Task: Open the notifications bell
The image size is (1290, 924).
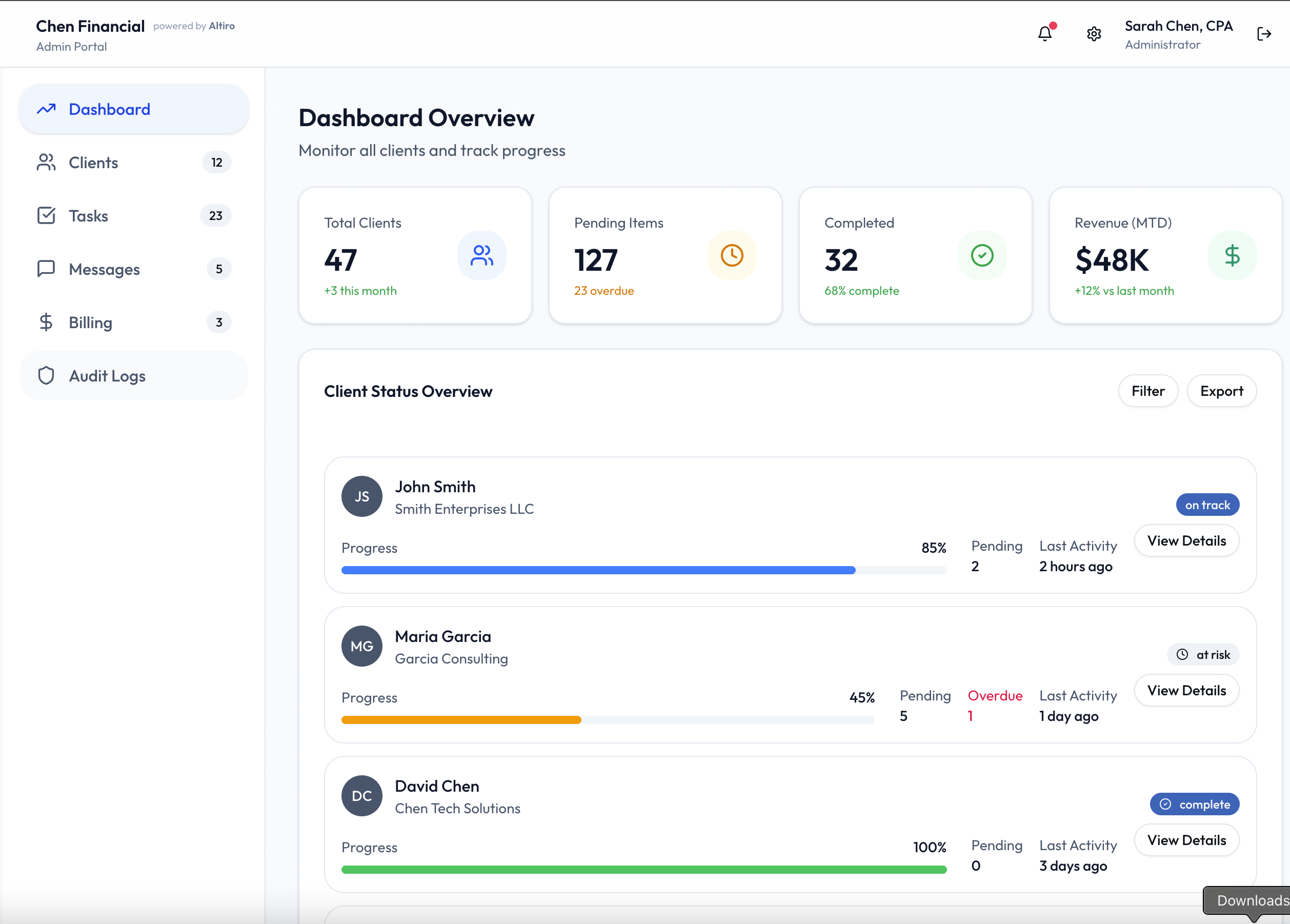Action: pyautogui.click(x=1045, y=33)
